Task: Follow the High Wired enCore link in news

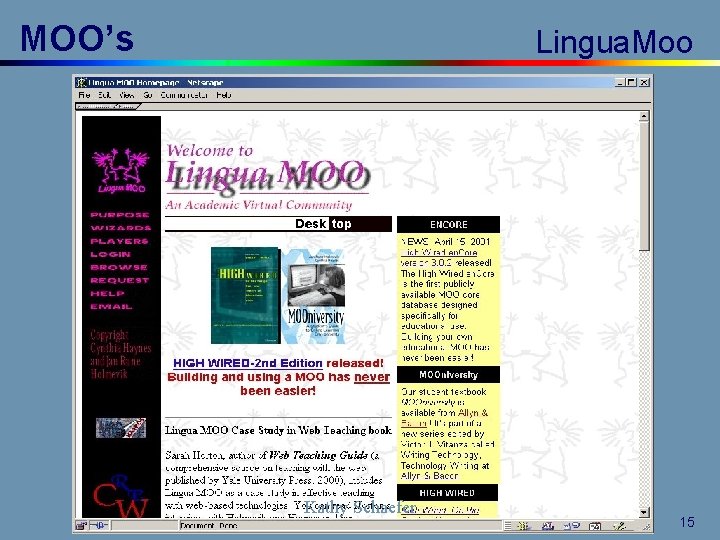Action: 439,252
